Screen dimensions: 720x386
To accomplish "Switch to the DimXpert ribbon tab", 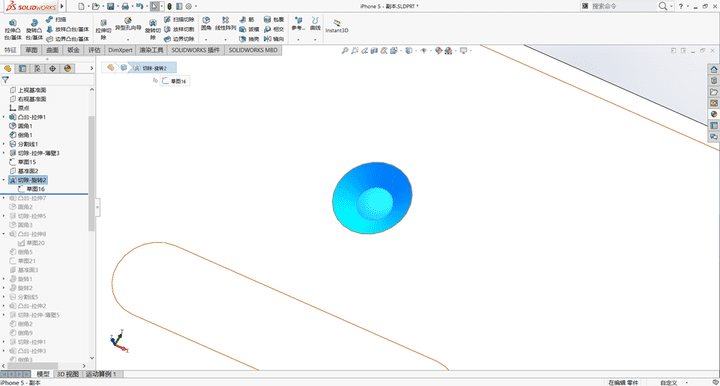I will tap(120, 50).
